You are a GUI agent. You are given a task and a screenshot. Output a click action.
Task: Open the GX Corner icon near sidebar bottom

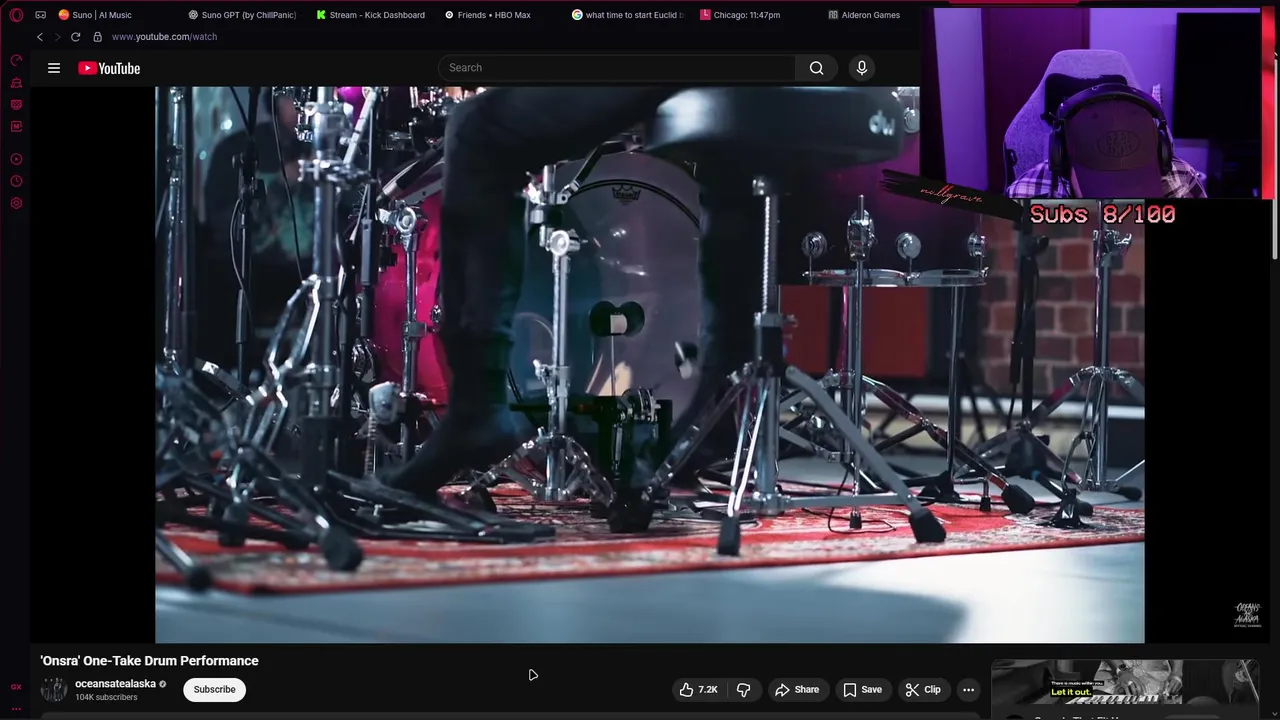(16, 687)
